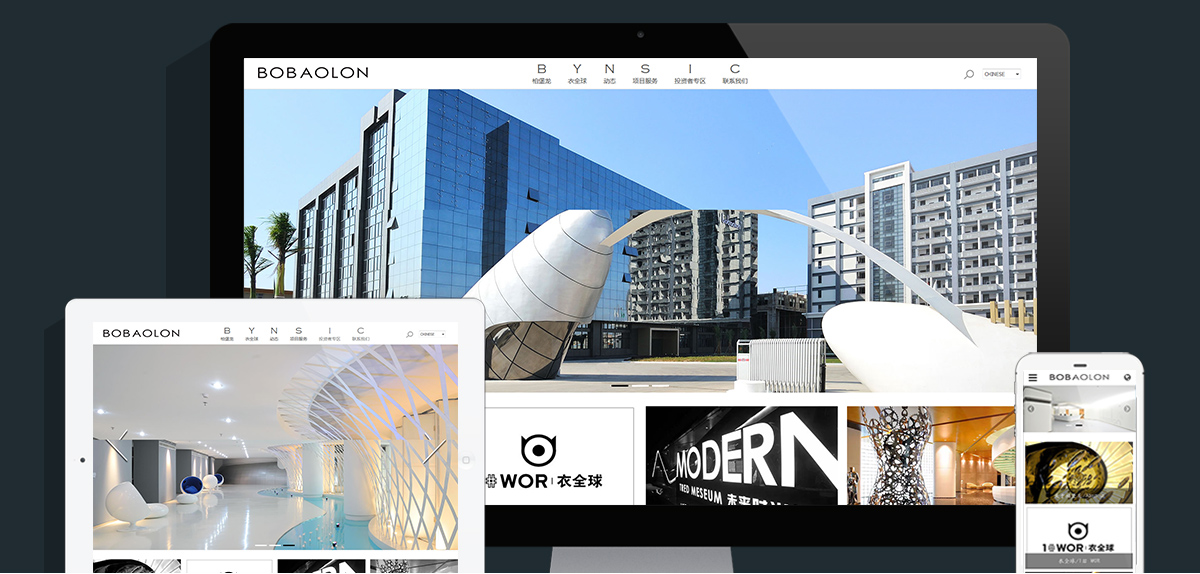Go to 项目服务 in the desktop navigation

[x=645, y=75]
